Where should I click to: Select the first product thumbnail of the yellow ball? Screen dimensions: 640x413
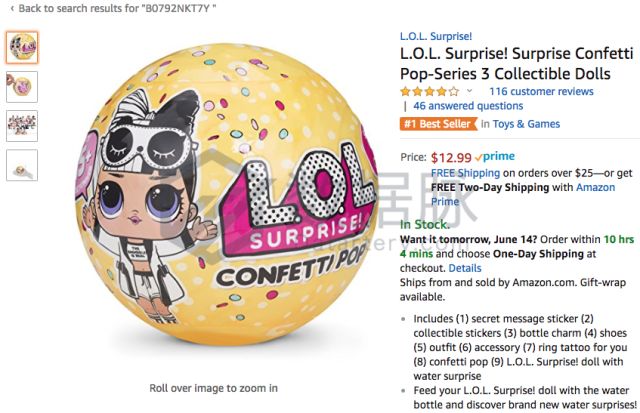point(22,47)
